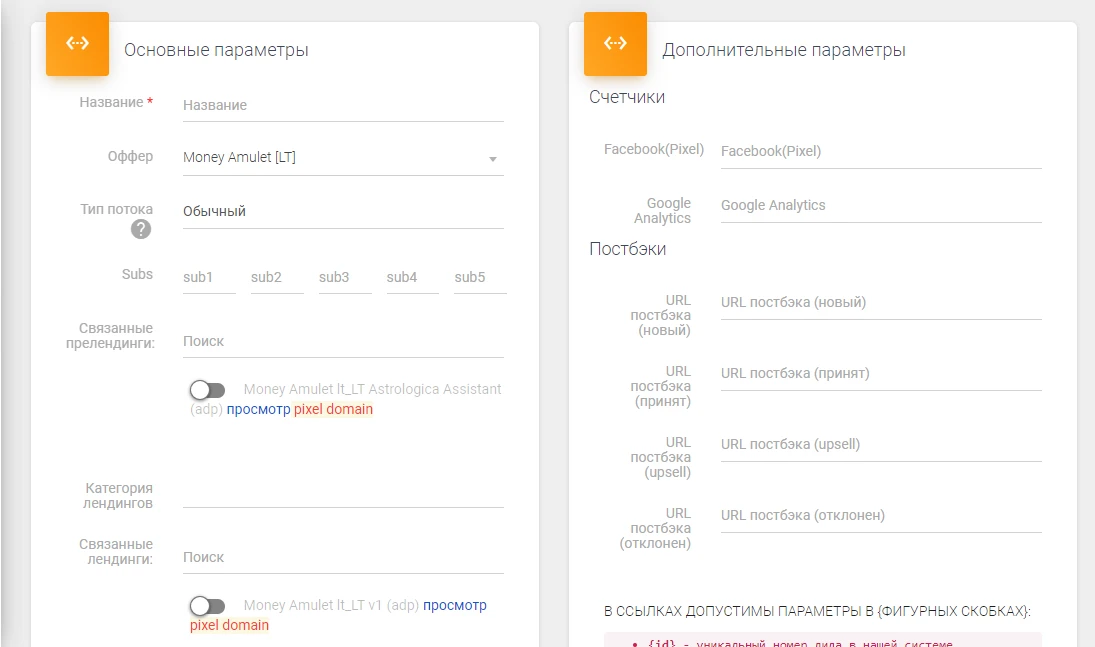Click the sub4 input field

(412, 278)
